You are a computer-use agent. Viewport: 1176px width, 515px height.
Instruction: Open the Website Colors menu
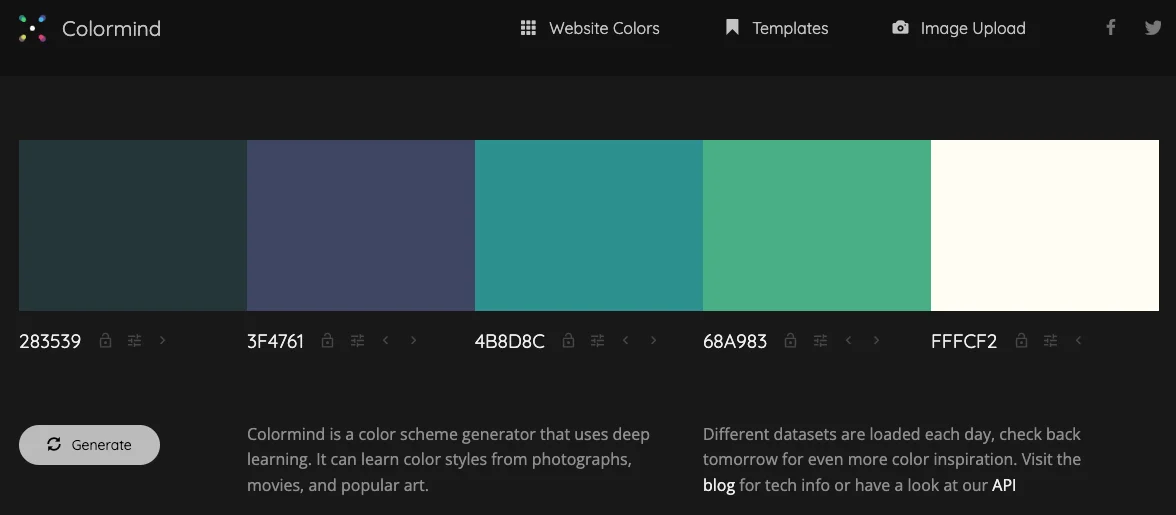pyautogui.click(x=590, y=28)
